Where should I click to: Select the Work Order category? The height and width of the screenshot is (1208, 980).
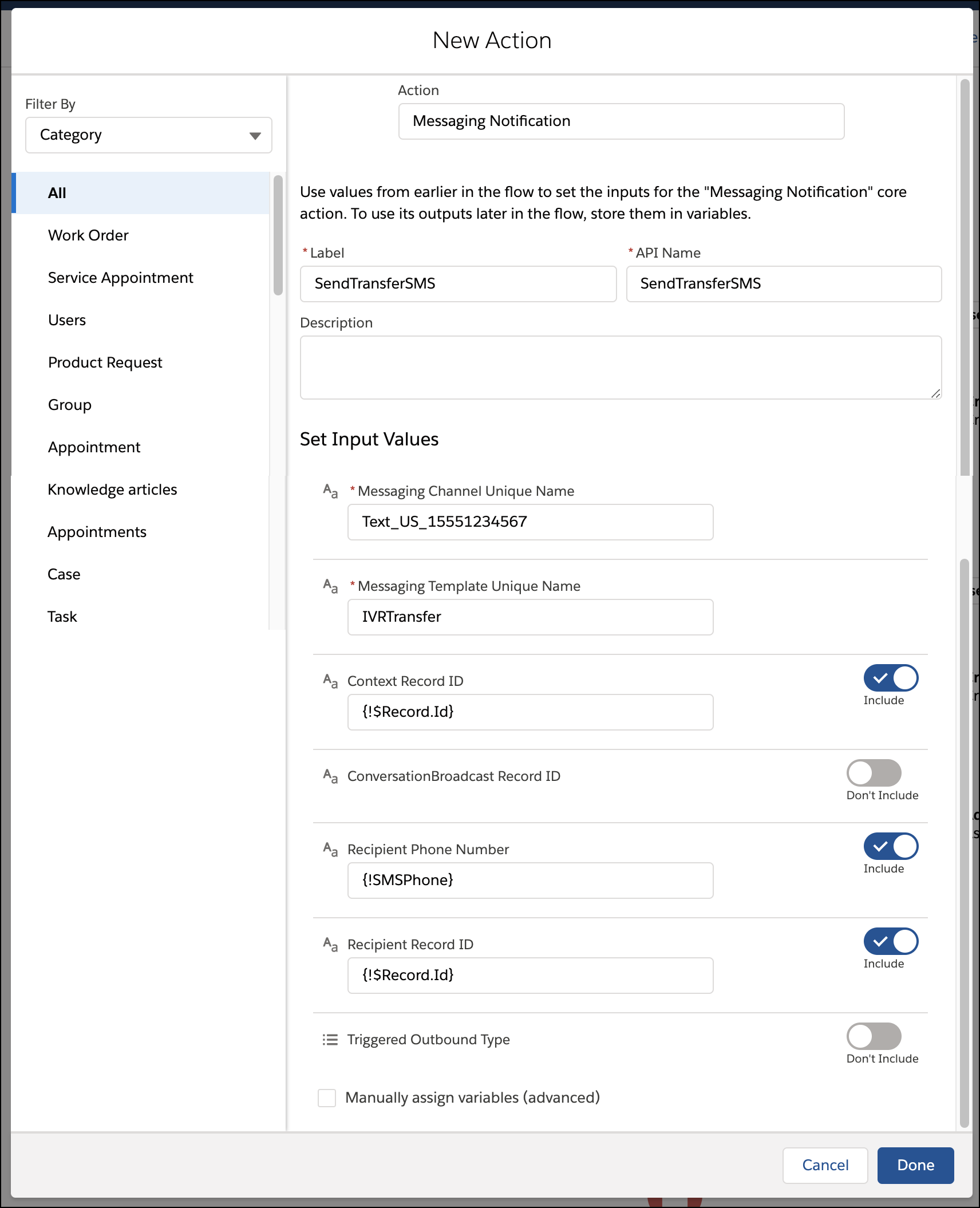click(x=88, y=235)
